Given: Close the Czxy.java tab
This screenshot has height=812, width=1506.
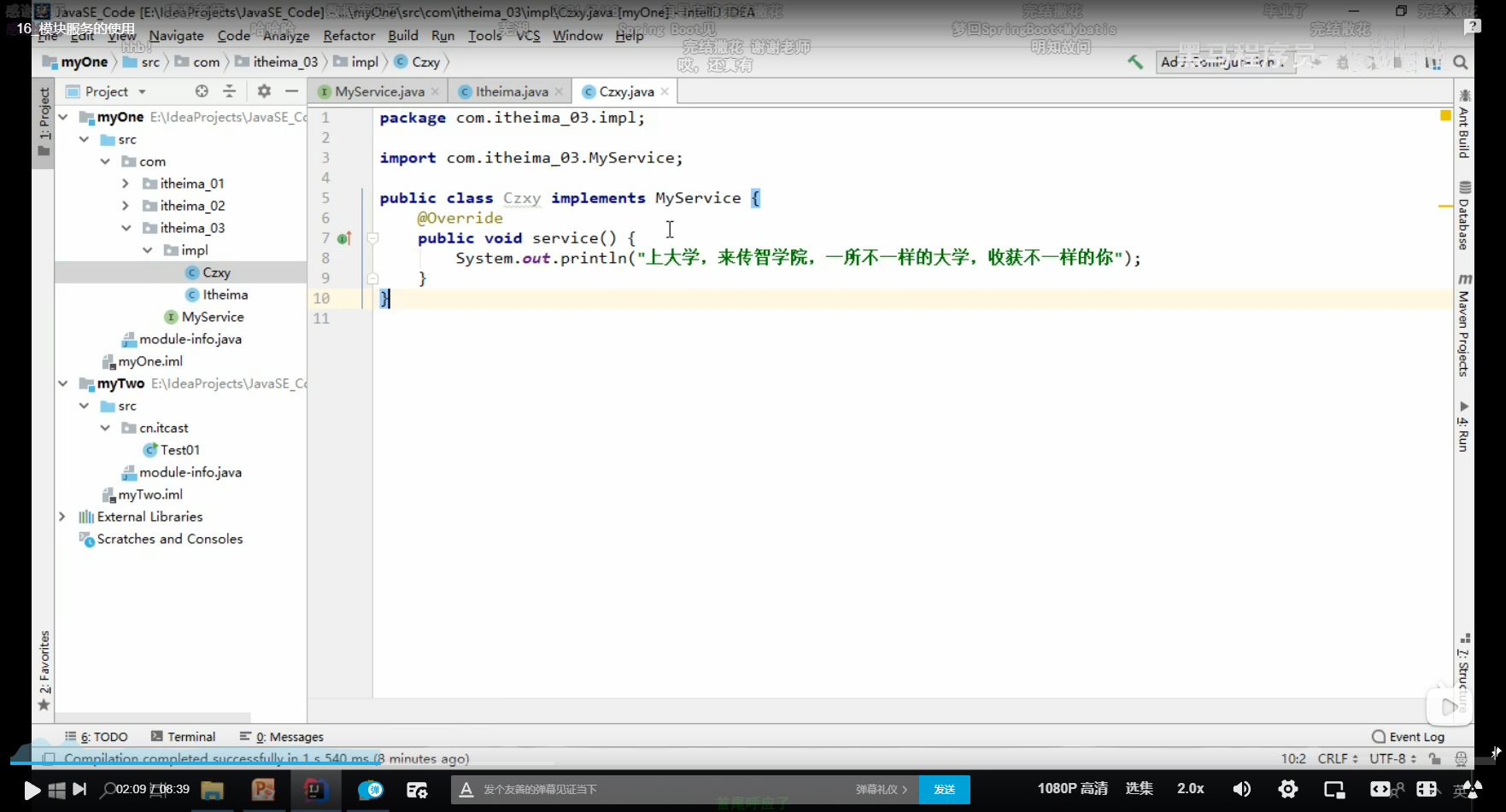Looking at the screenshot, I should coord(665,91).
